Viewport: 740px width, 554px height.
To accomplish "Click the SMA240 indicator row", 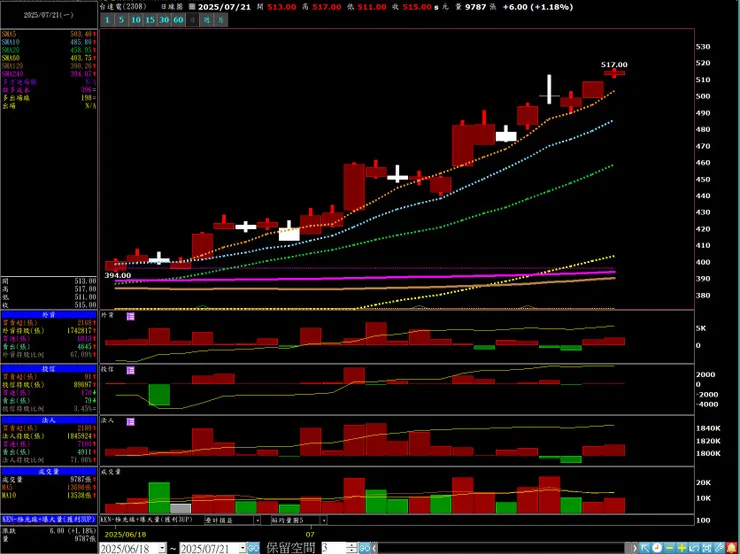I will [49, 74].
